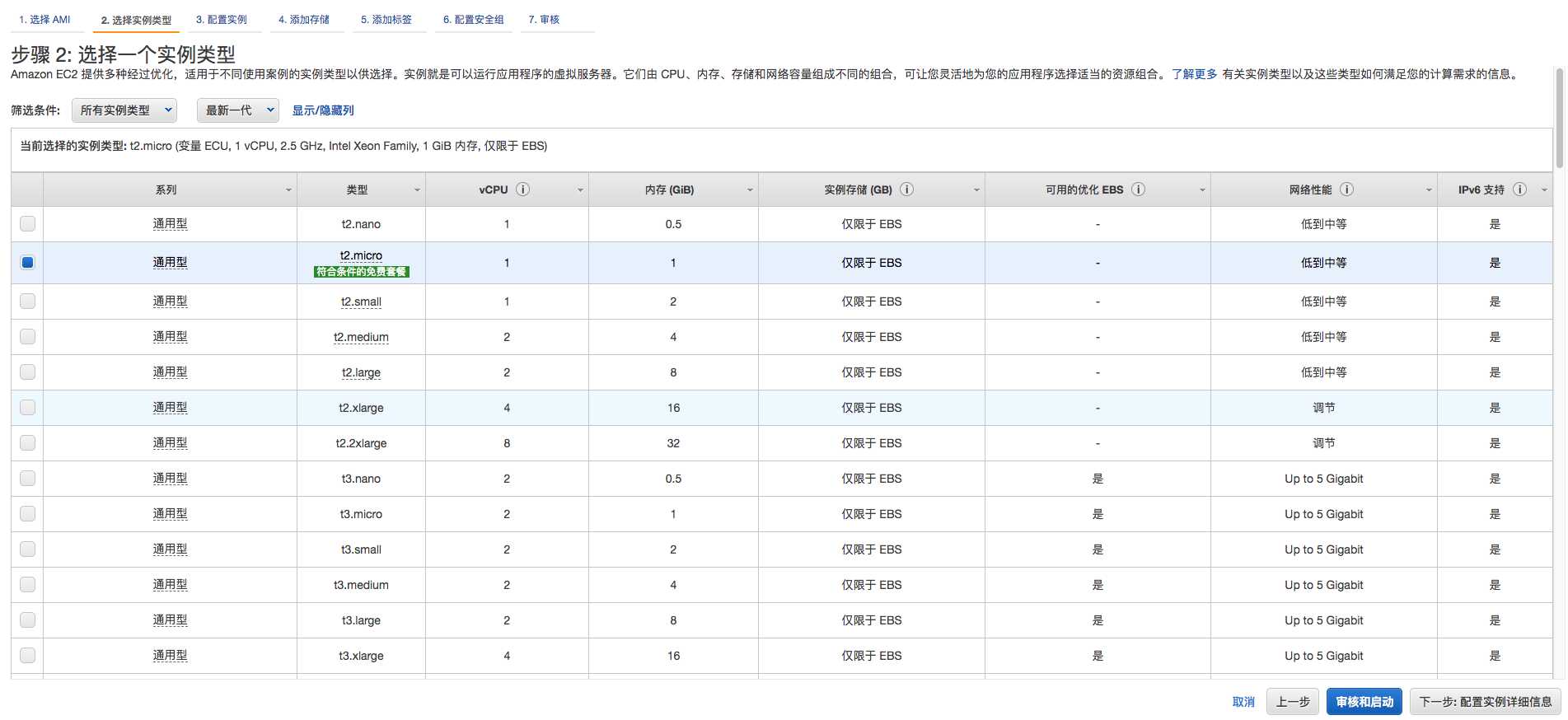Click the 网络性能 info icon
The height and width of the screenshot is (720, 1568).
1346,189
